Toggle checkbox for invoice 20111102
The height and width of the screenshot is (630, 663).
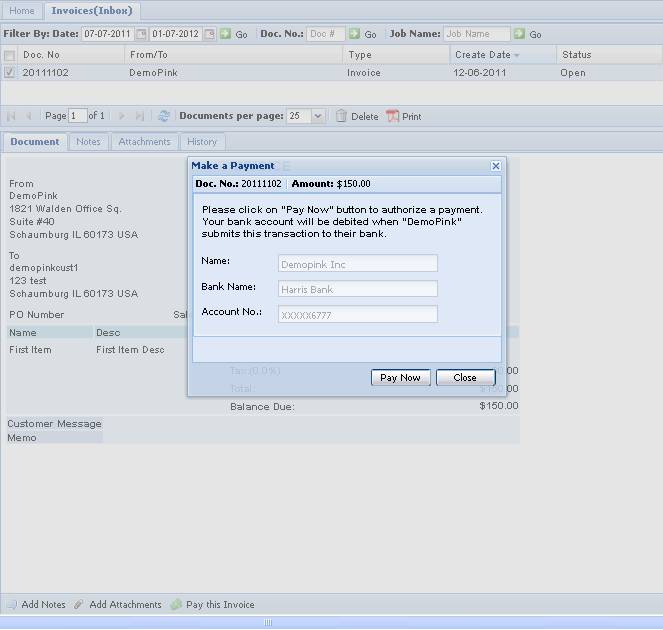[10, 73]
